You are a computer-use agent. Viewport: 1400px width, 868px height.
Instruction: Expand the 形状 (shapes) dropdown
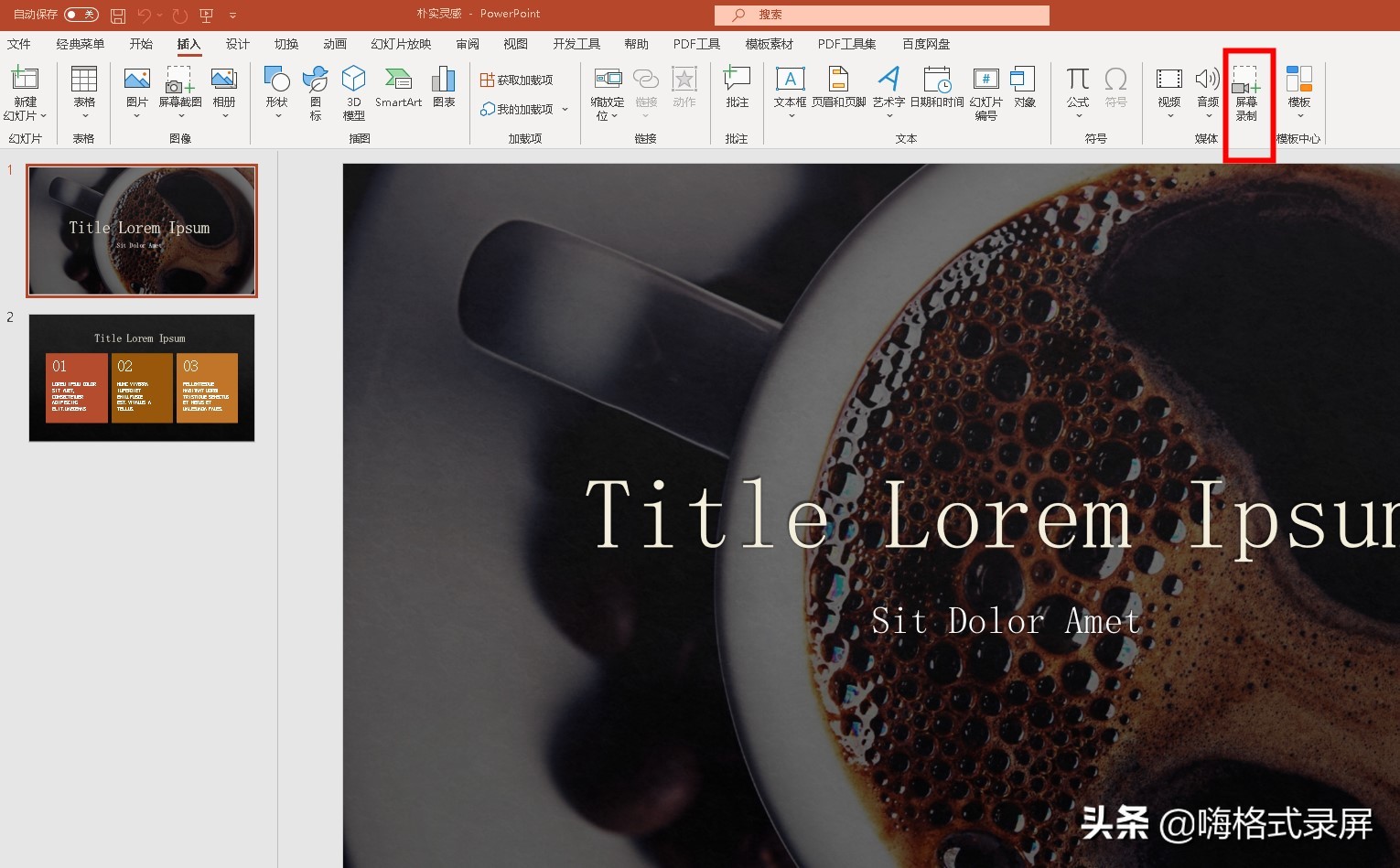[277, 115]
